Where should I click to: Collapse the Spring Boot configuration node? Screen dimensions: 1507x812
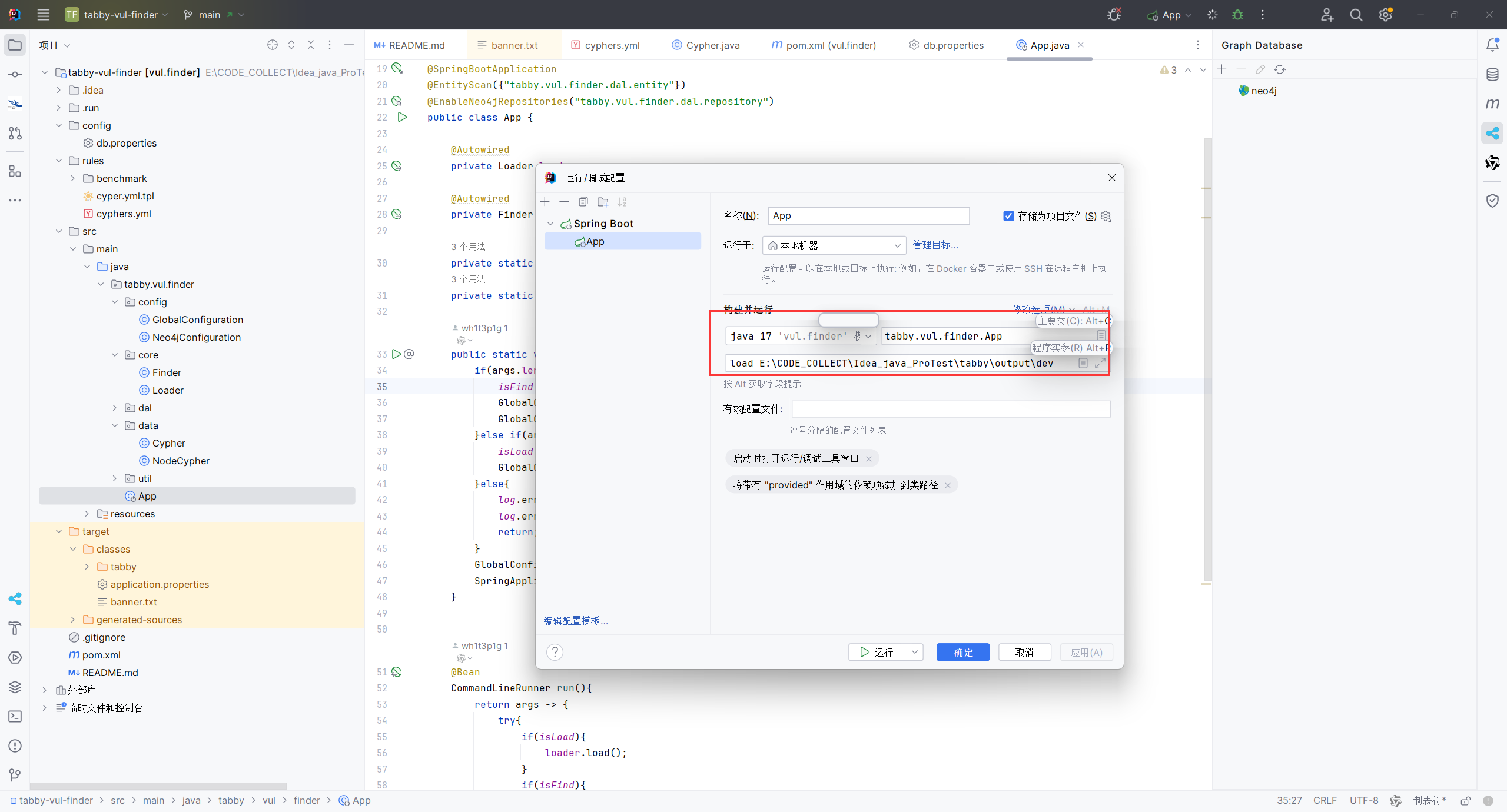tap(550, 224)
